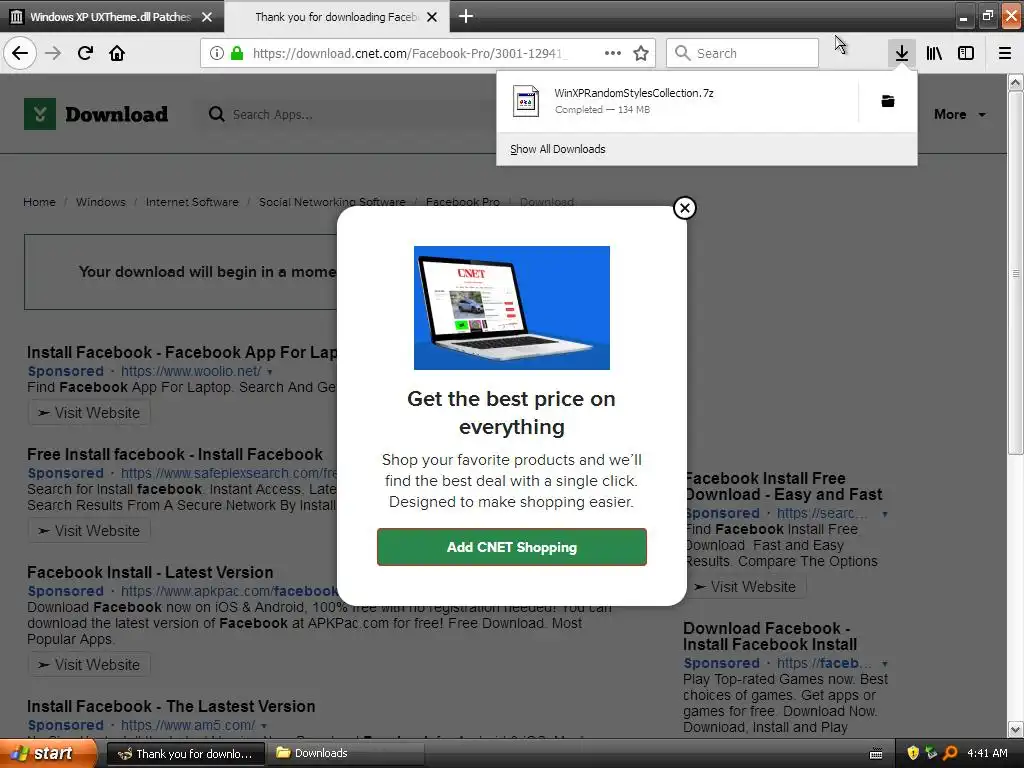Expand the More dropdown in site header

coord(959,114)
